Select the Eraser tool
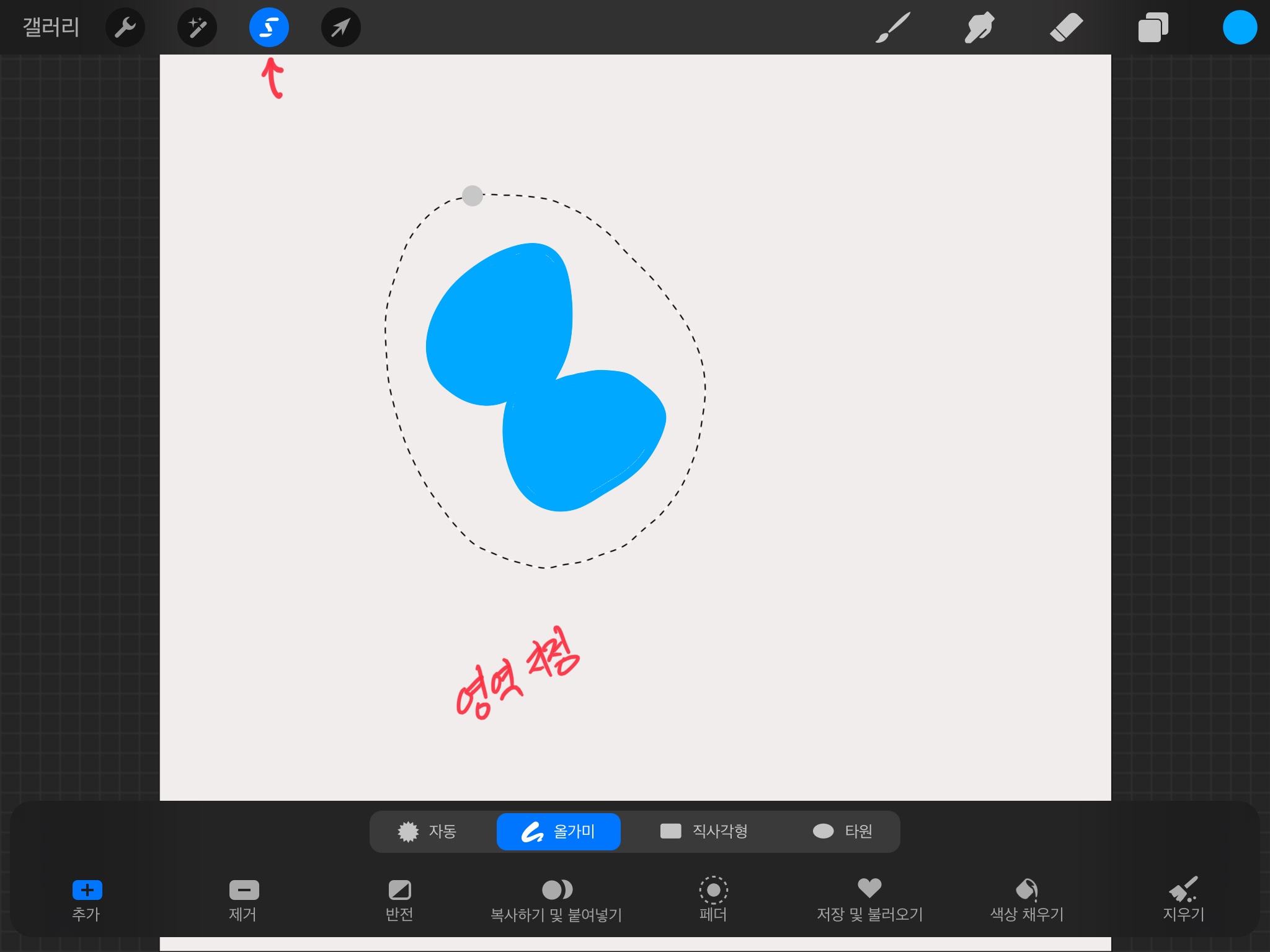 pyautogui.click(x=1066, y=27)
